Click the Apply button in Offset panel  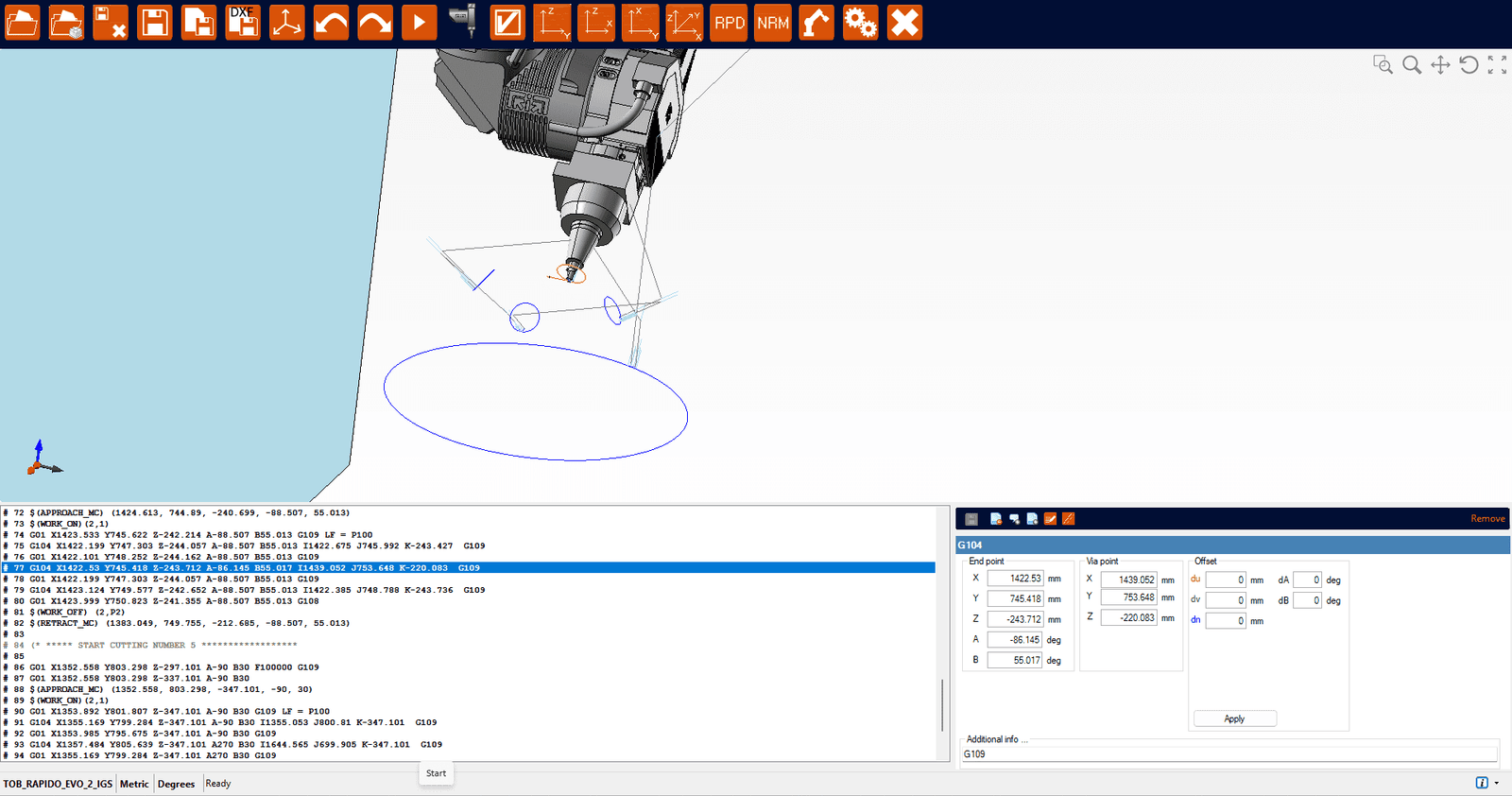[x=1234, y=718]
